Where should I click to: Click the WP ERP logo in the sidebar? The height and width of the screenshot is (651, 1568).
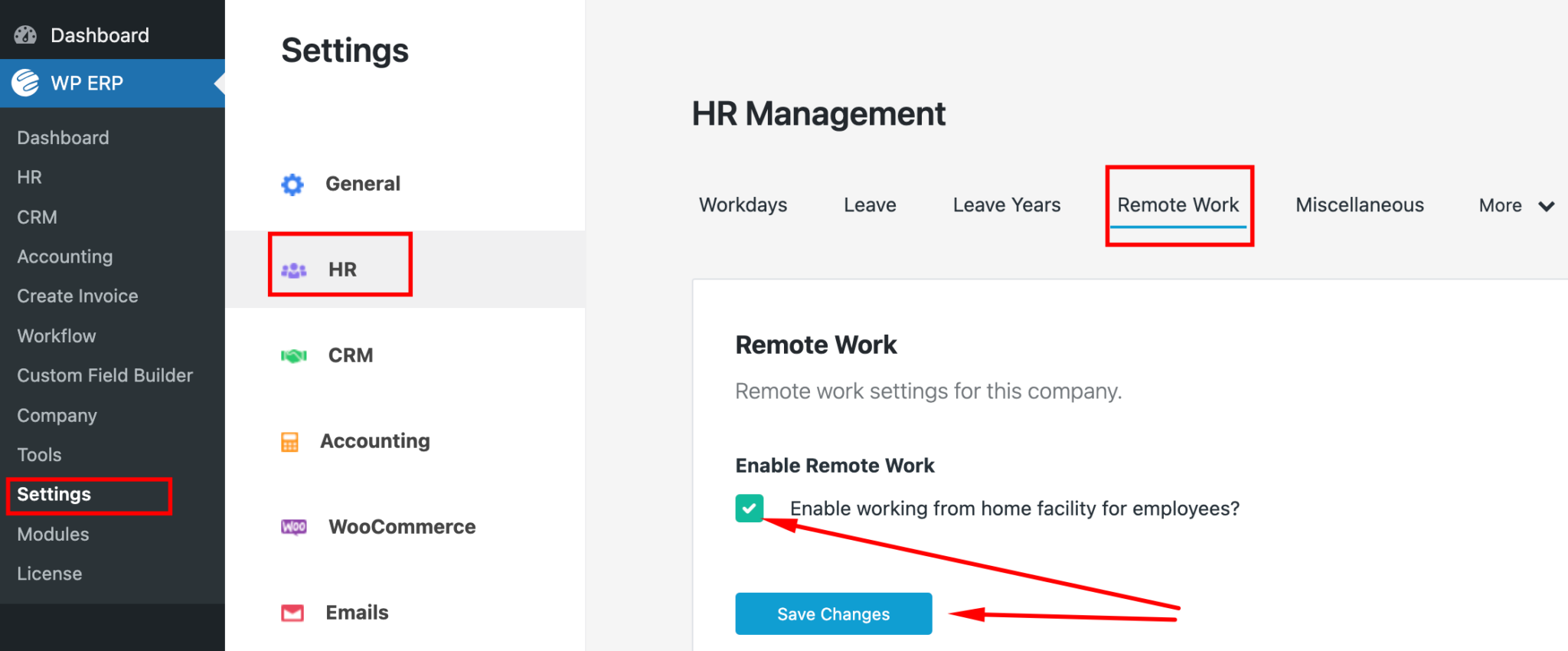pos(25,83)
